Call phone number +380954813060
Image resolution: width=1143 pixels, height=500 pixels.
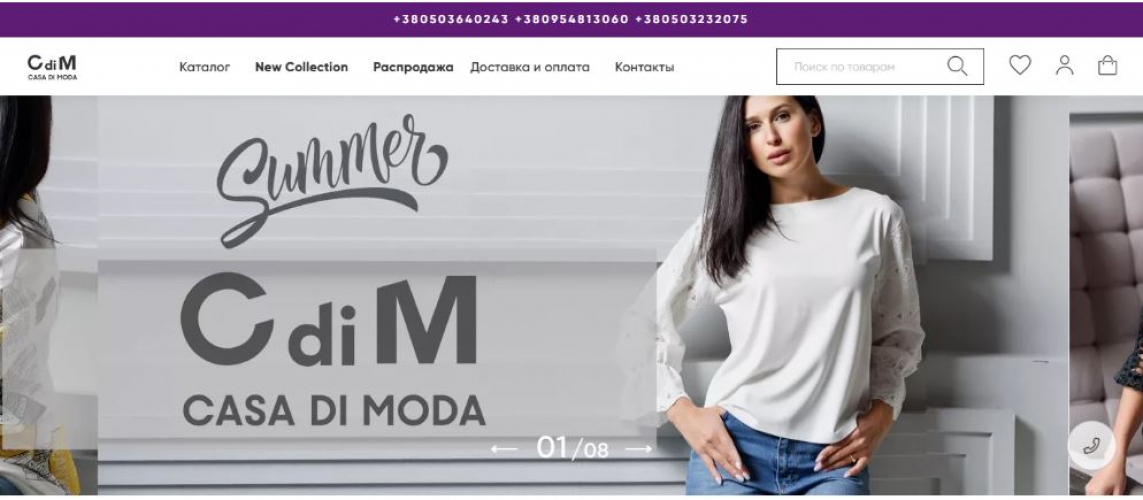(x=571, y=19)
